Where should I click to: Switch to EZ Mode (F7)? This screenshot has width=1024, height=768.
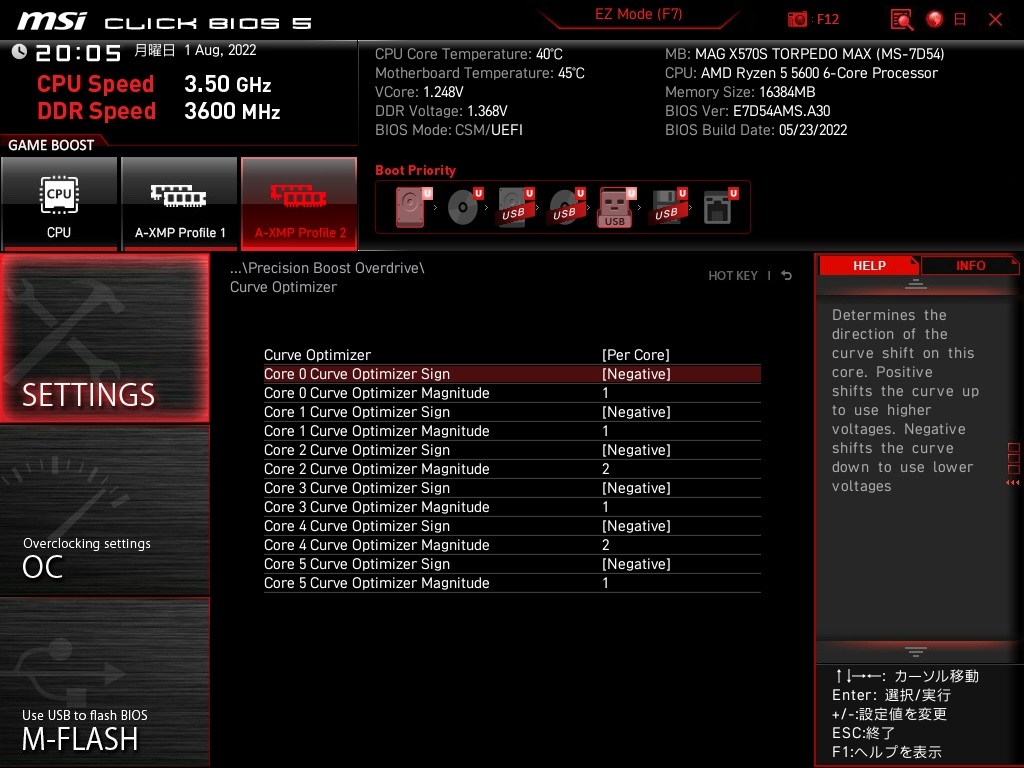point(639,14)
